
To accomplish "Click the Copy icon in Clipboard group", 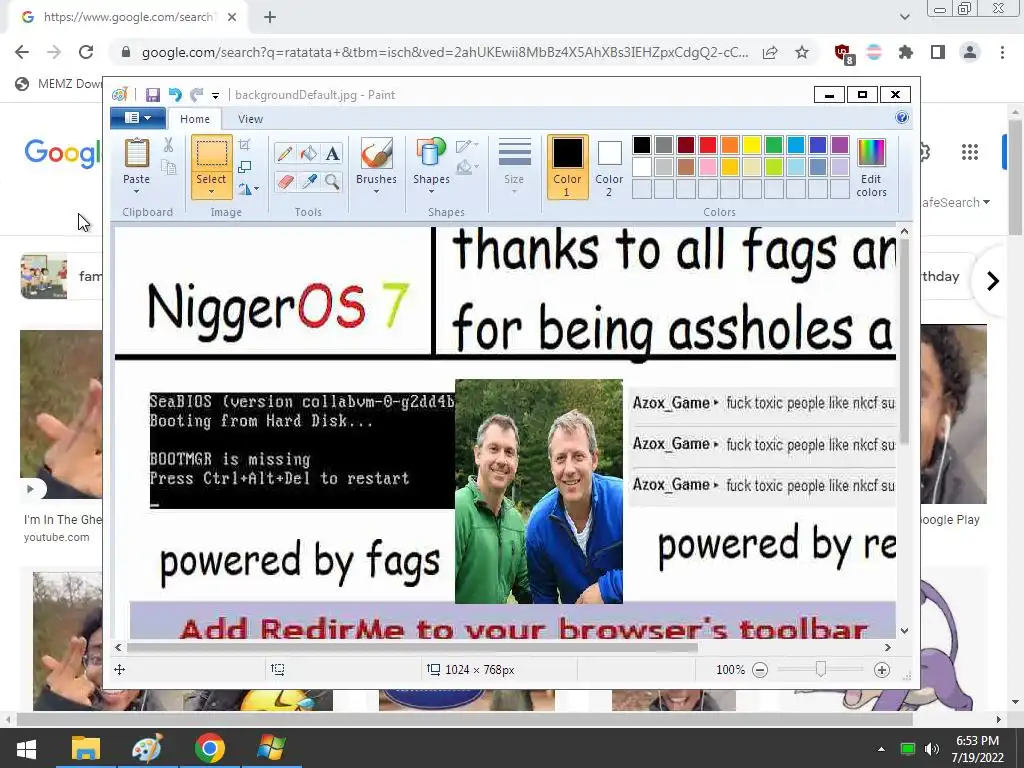I will (168, 168).
